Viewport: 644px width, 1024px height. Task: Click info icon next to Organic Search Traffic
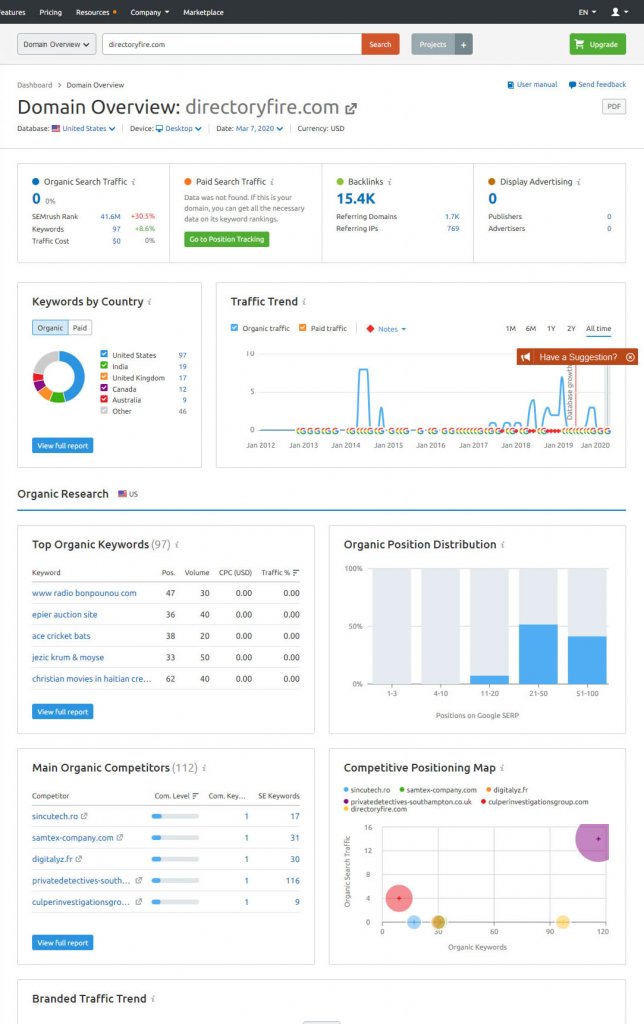point(133,182)
